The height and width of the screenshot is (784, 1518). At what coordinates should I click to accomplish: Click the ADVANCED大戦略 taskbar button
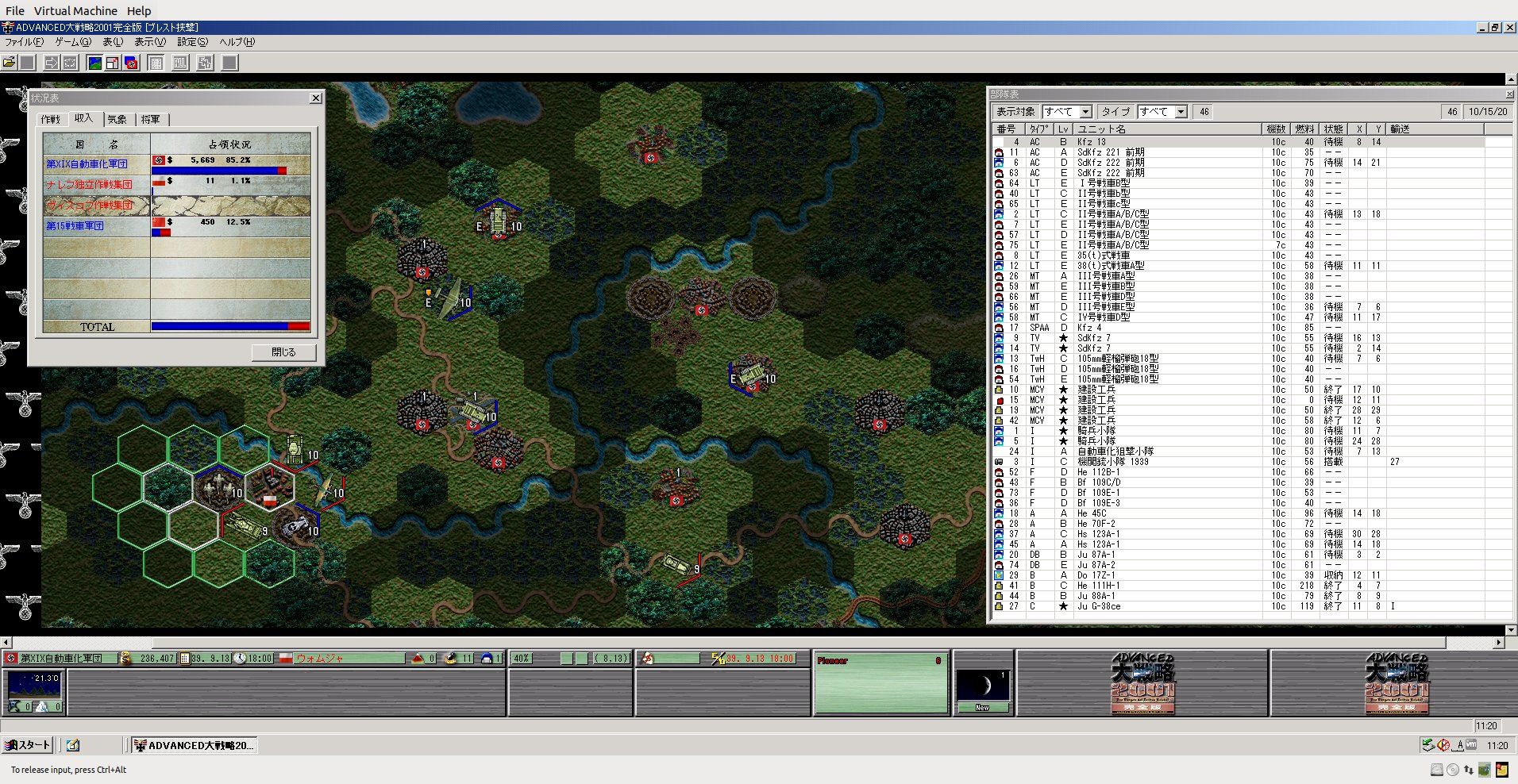pyautogui.click(x=195, y=745)
